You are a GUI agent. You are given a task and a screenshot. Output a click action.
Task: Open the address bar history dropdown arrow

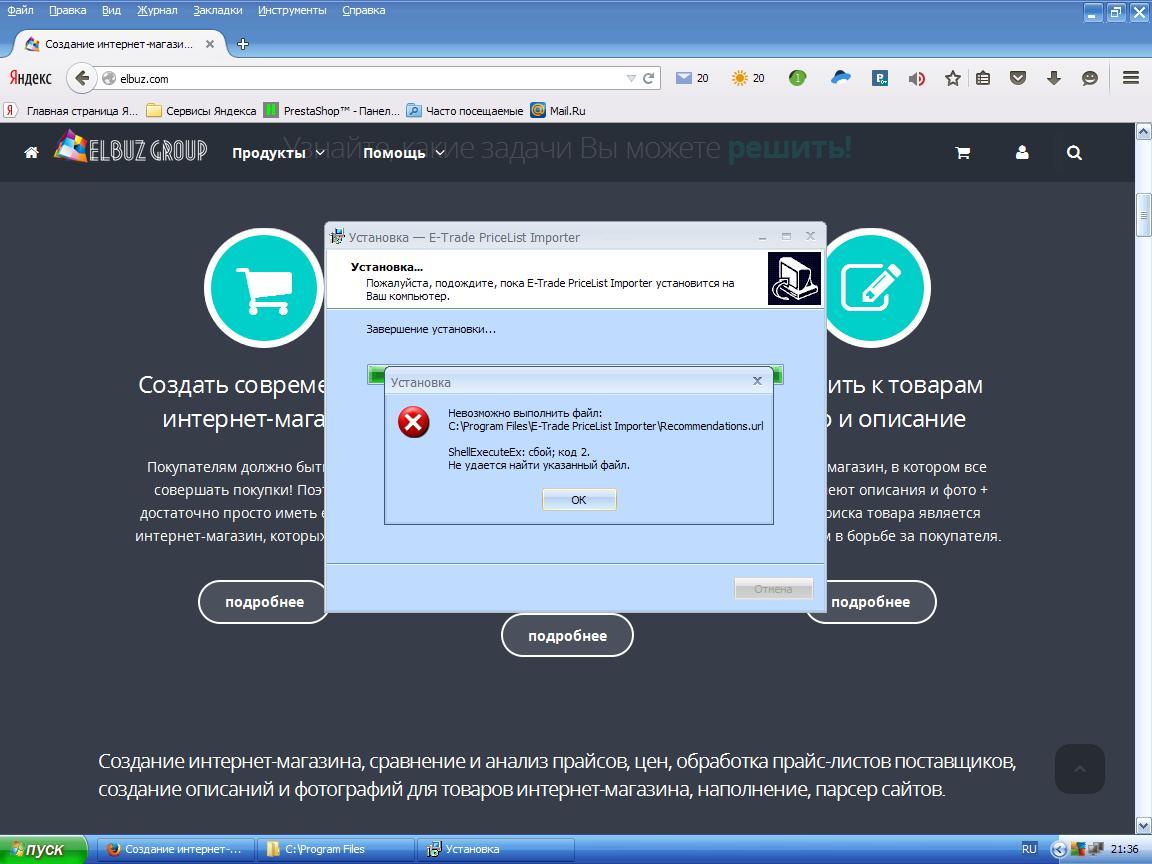pos(630,78)
